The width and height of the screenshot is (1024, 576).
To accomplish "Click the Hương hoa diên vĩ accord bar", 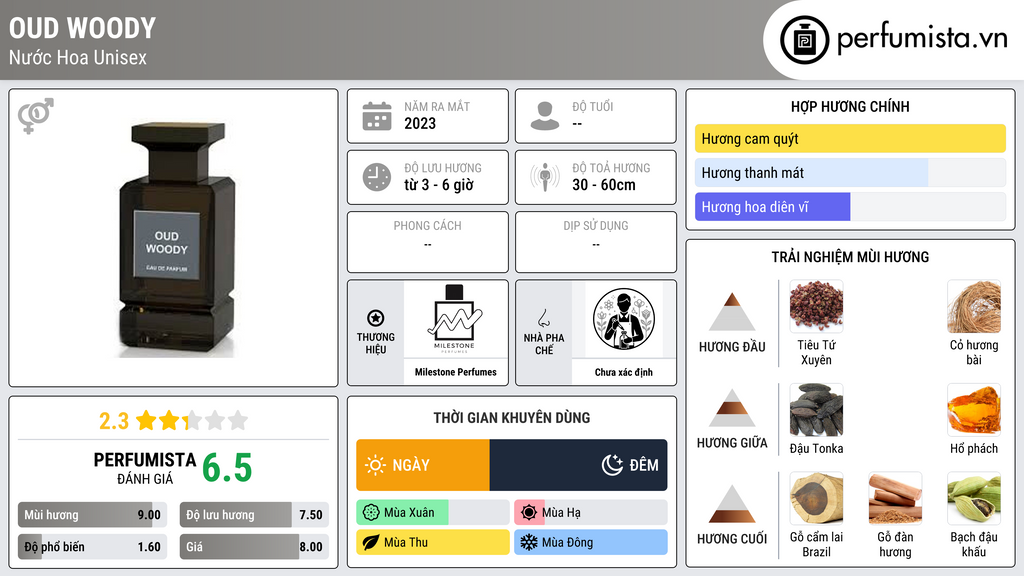I will 850,206.
